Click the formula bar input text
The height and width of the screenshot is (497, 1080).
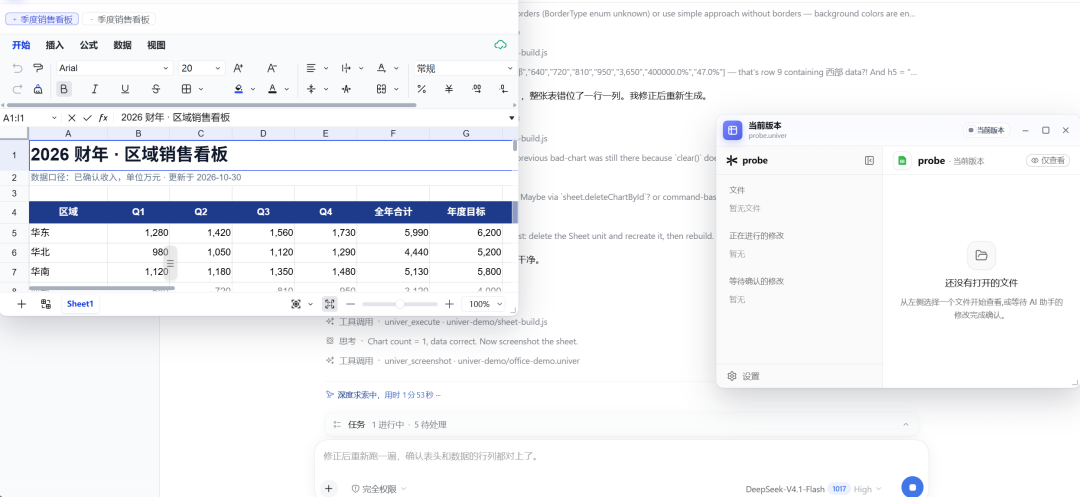pyautogui.click(x=176, y=118)
